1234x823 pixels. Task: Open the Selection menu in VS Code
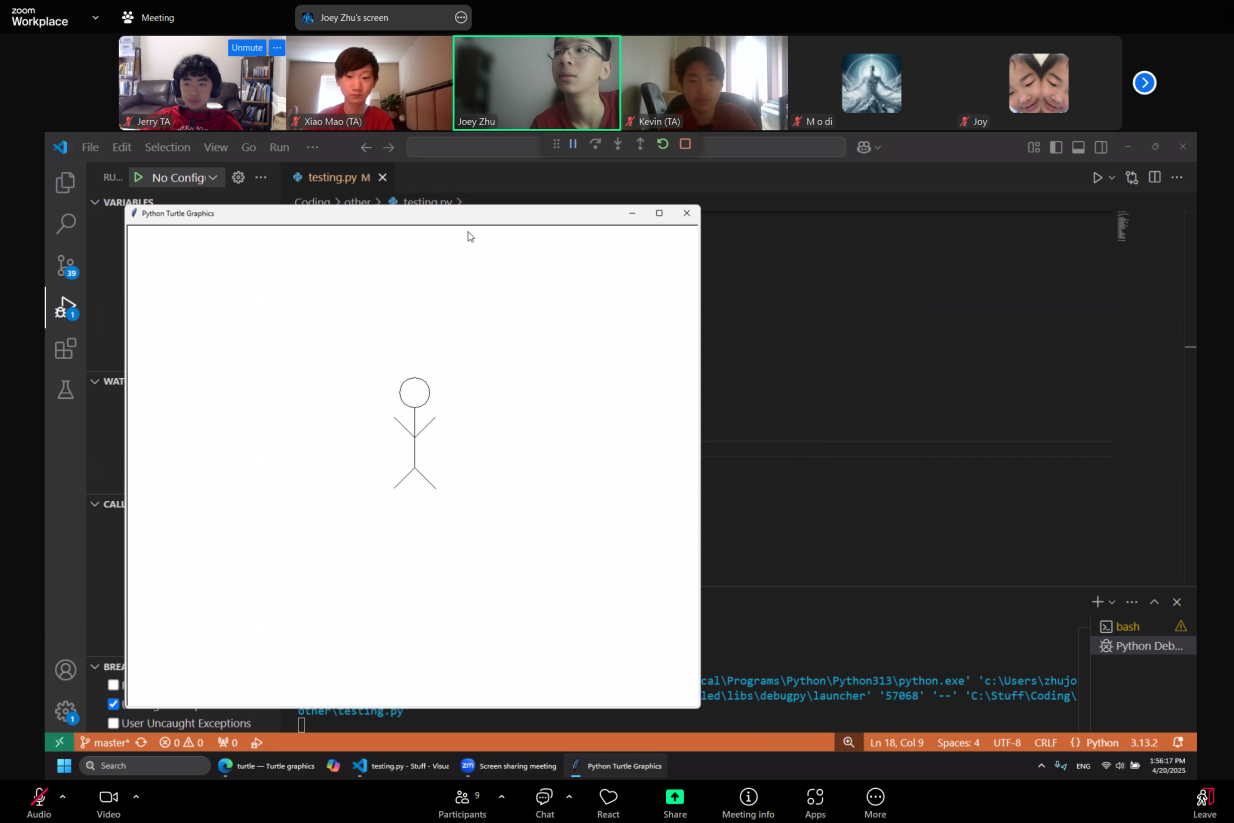[167, 147]
